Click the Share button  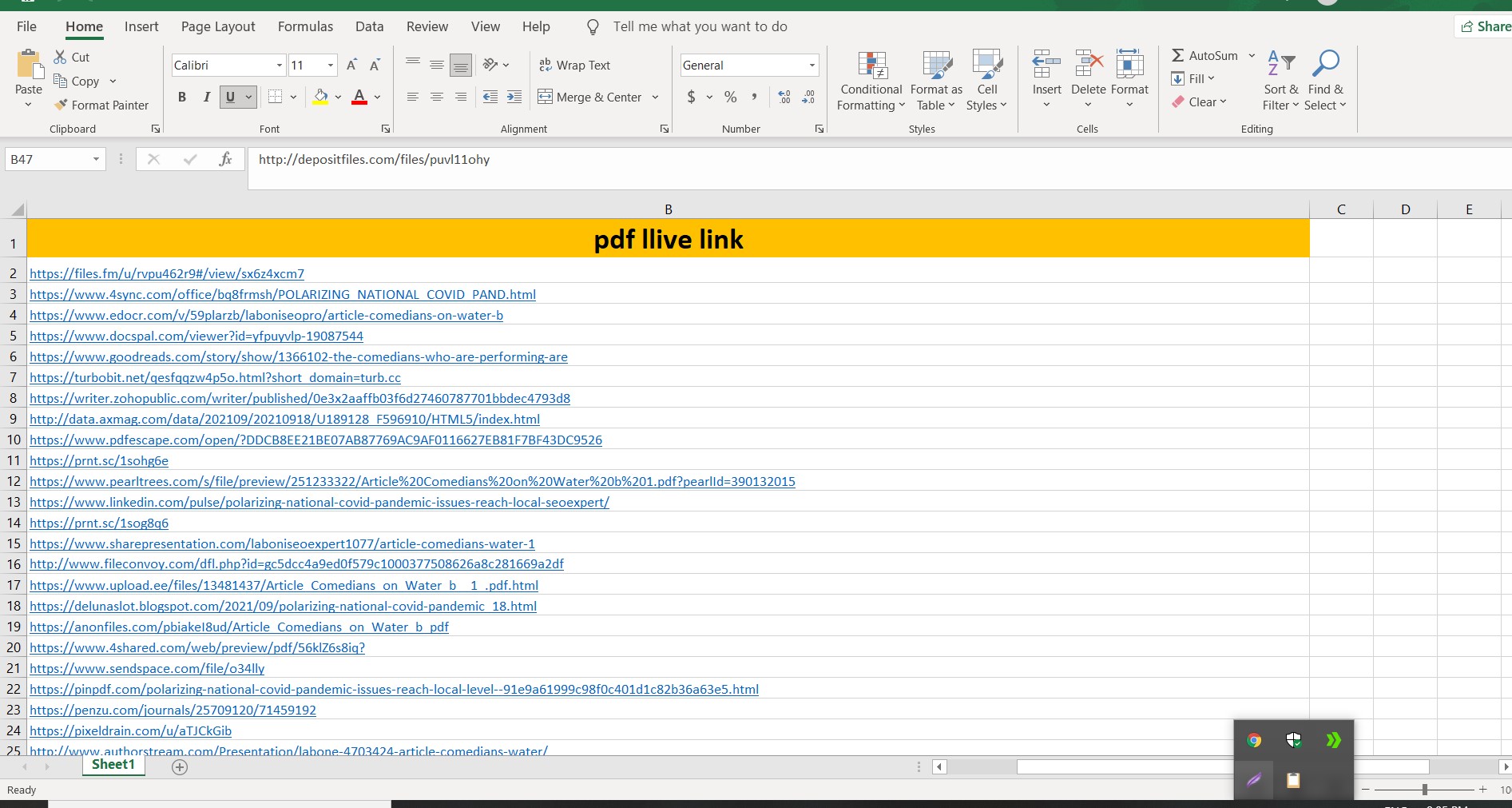1487,26
